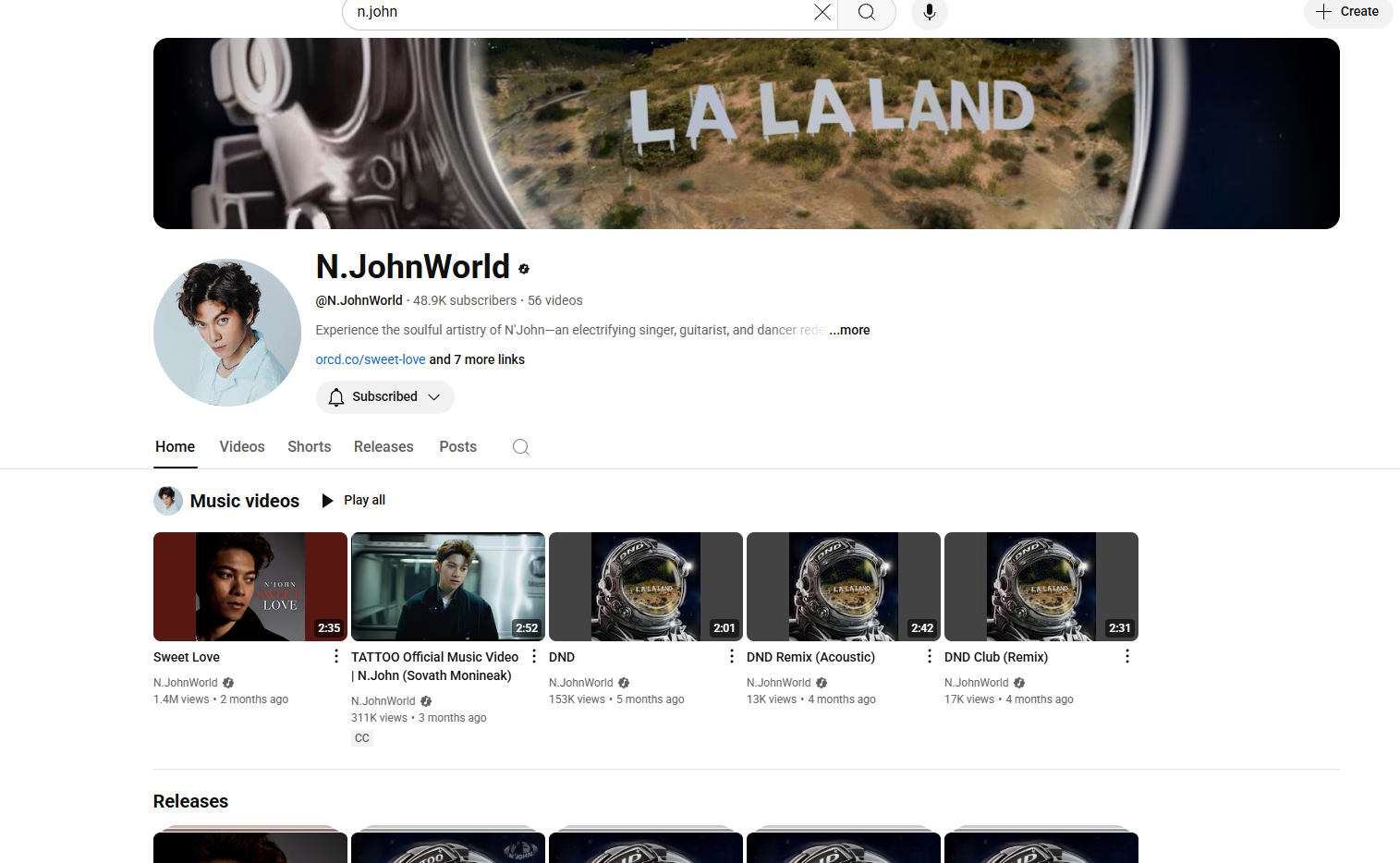
Task: Search within channel using tab-bar magnifier icon
Action: (x=521, y=447)
